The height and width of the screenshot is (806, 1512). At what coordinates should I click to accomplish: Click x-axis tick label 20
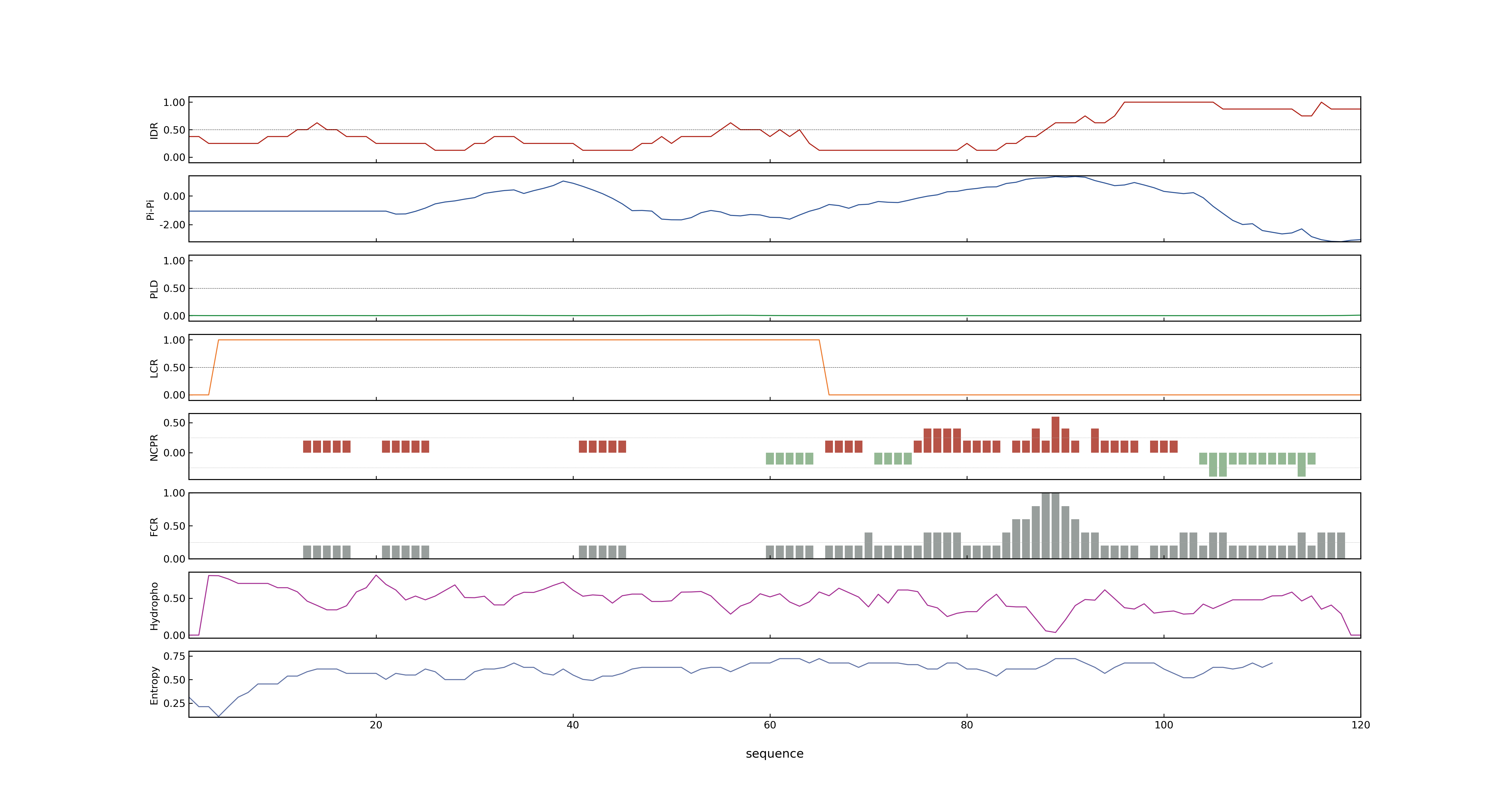click(x=376, y=725)
